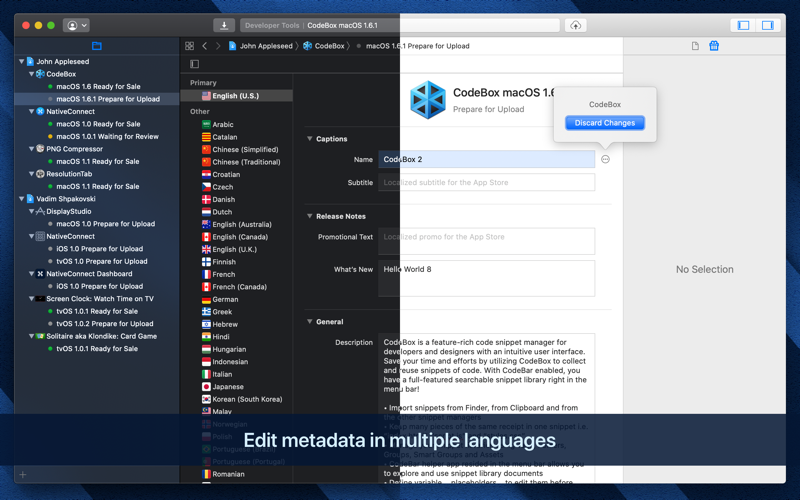This screenshot has height=500, width=800.
Task: Toggle the right inspector panel button
Action: 767,25
